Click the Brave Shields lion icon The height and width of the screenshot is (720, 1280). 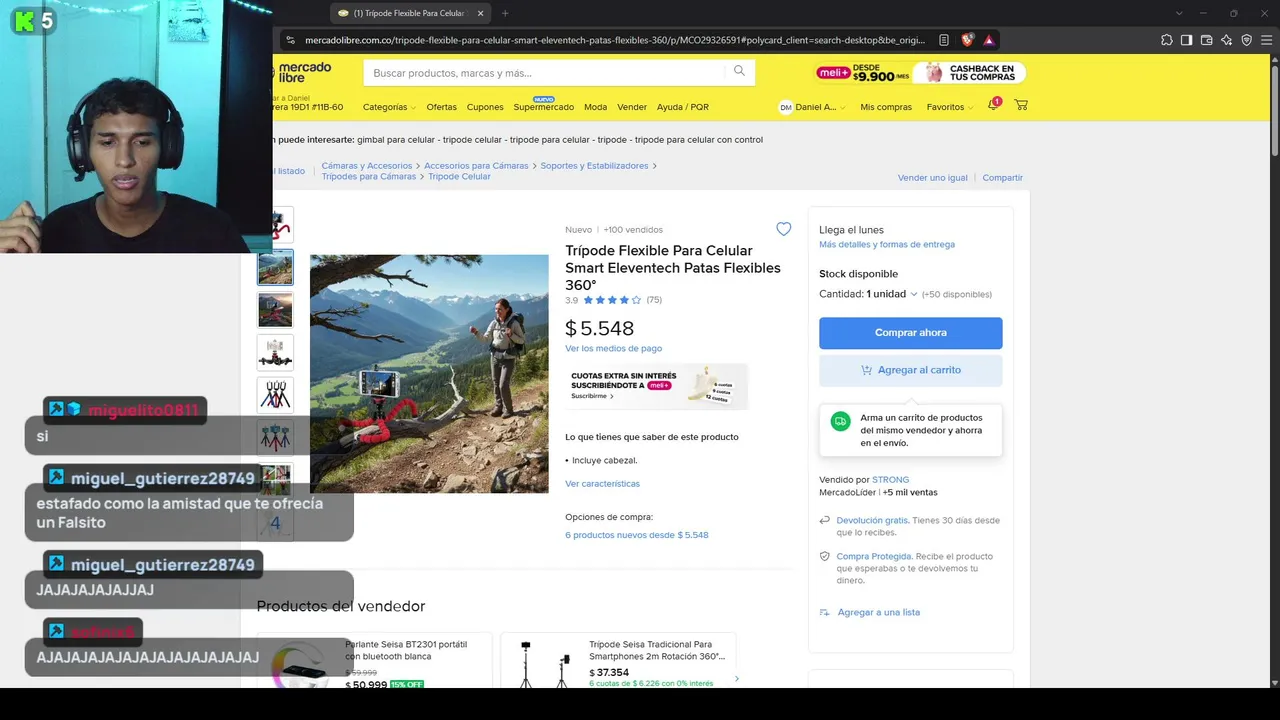coord(967,40)
